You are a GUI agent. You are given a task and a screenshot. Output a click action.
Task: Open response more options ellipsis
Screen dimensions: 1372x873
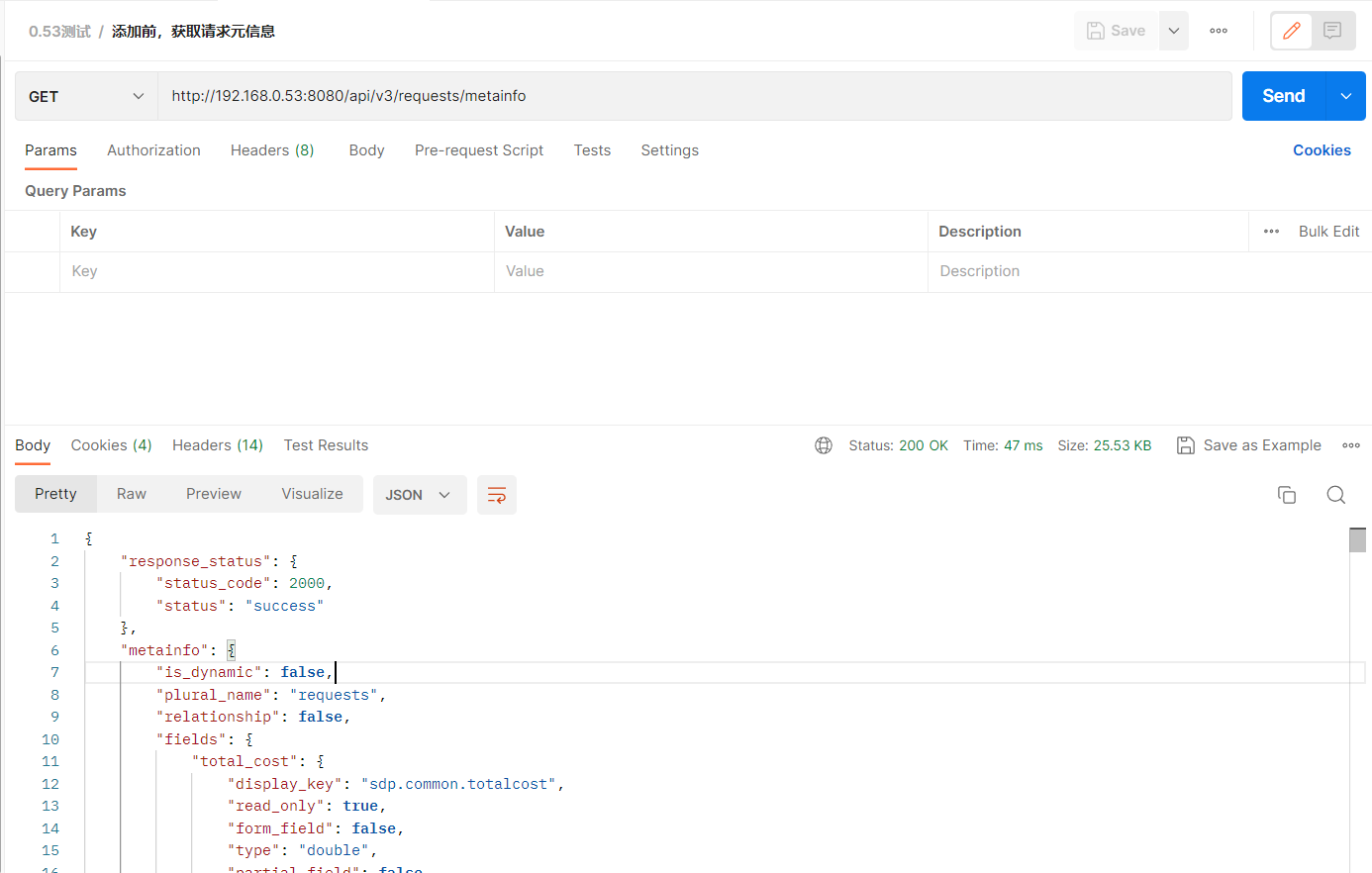[1351, 445]
